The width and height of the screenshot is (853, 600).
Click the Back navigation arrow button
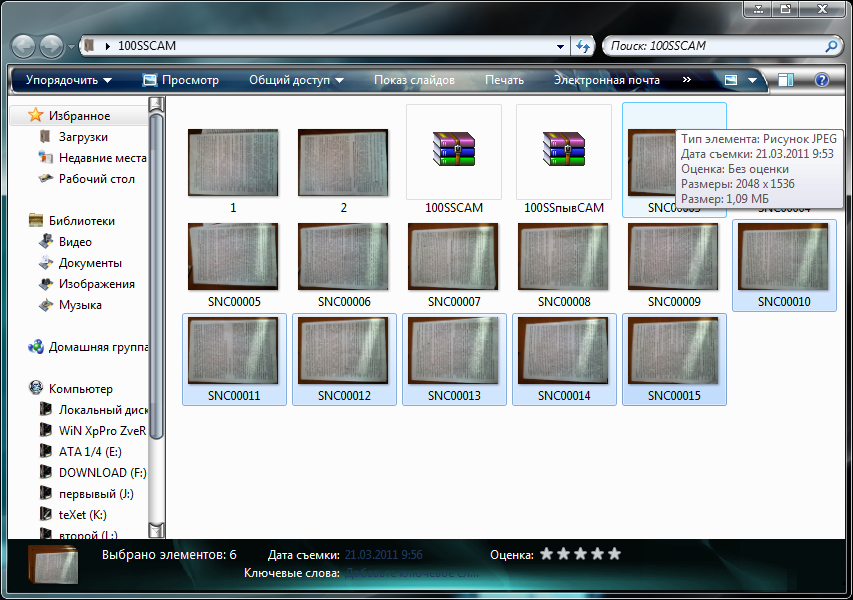pyautogui.click(x=23, y=46)
